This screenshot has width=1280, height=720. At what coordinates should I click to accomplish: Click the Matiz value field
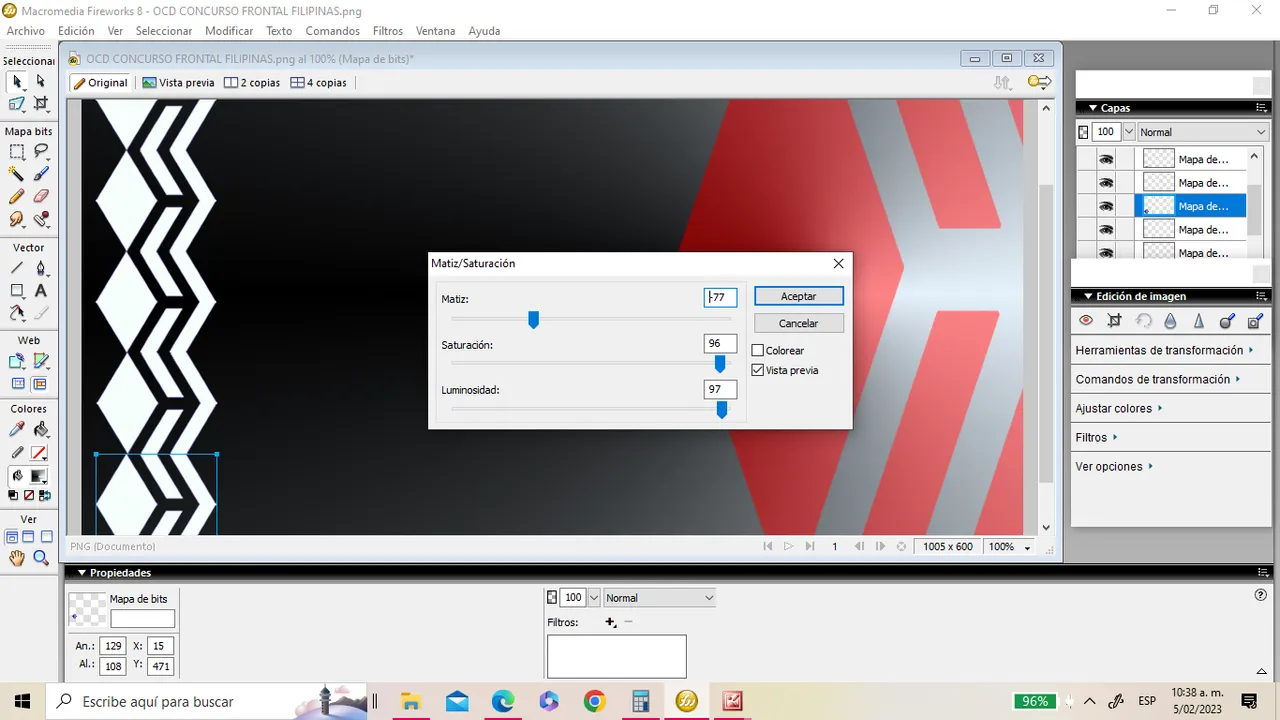pyautogui.click(x=720, y=297)
